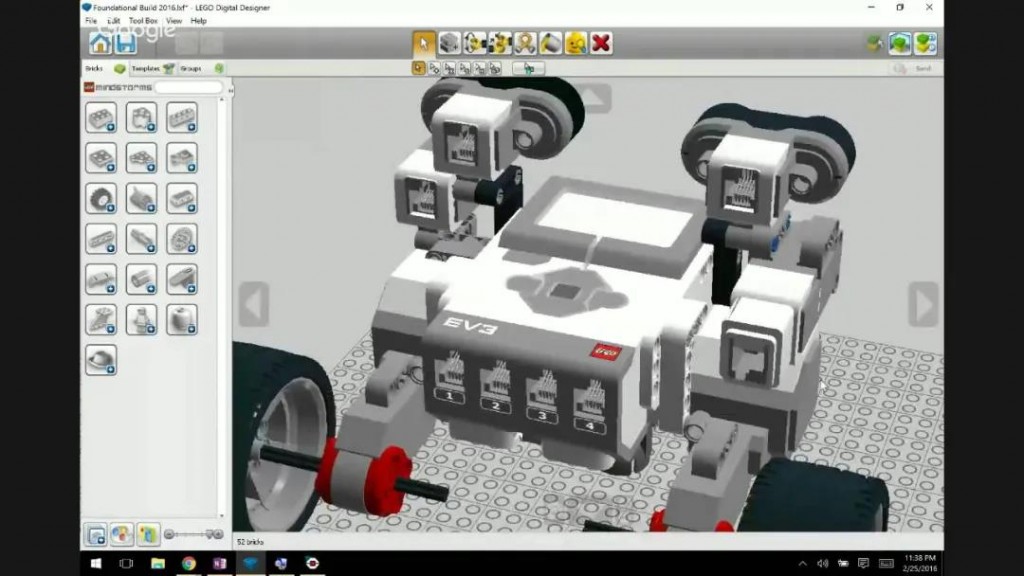The height and width of the screenshot is (576, 1024).
Task: Open View mode icon left of Build mode
Action: click(875, 44)
